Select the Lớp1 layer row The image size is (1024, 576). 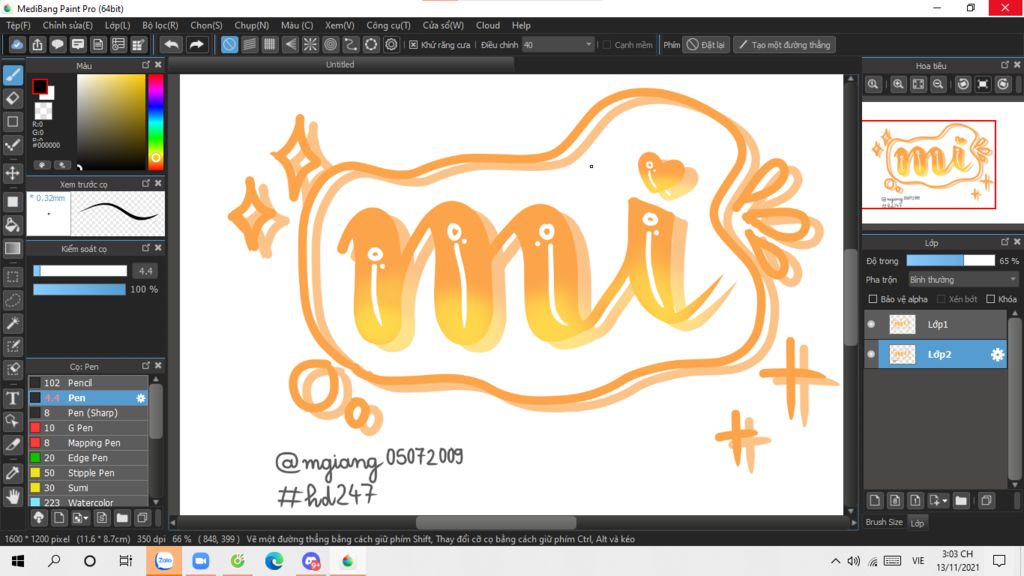coord(936,325)
